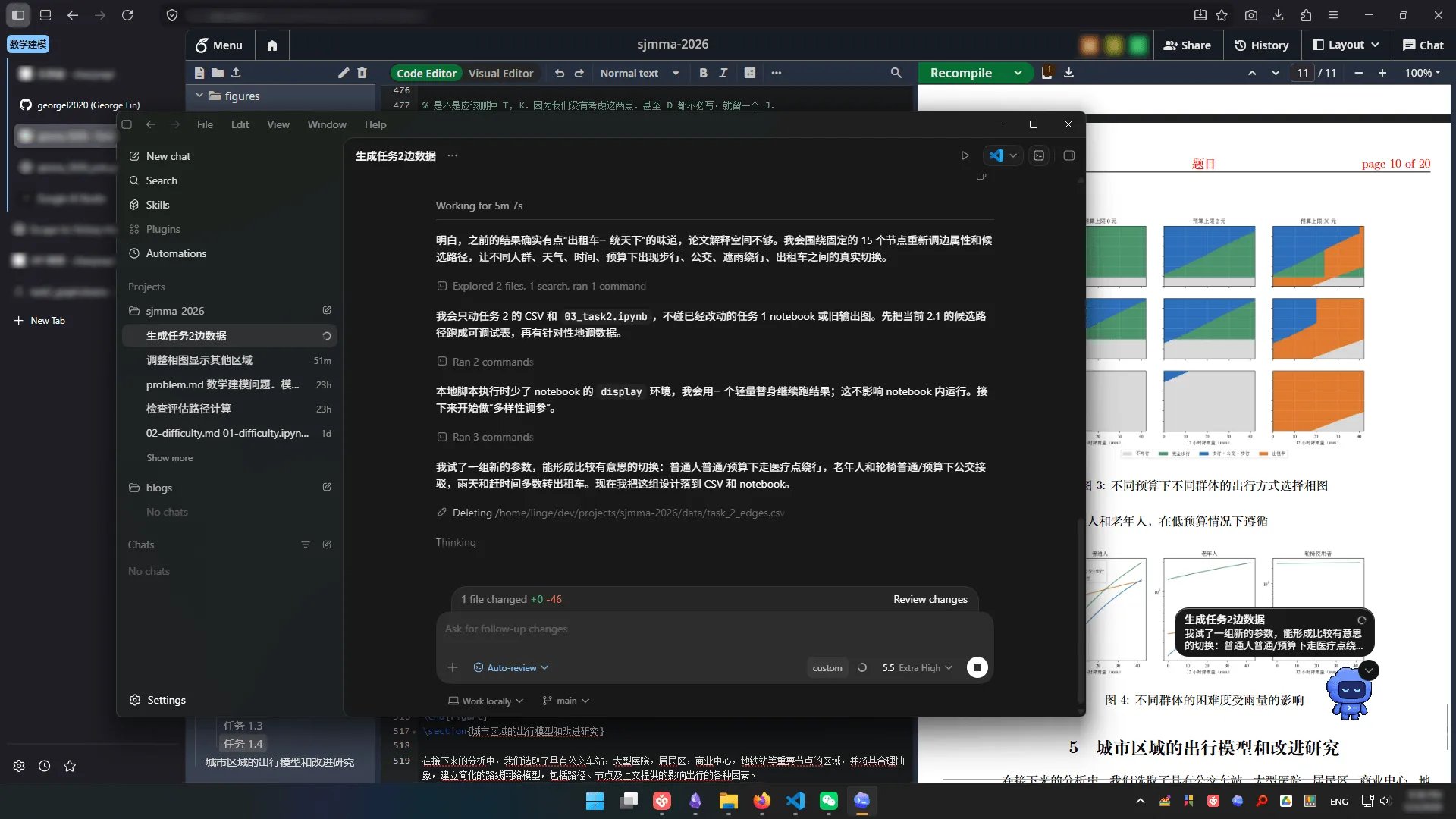Image resolution: width=1456 pixels, height=819 pixels.
Task: Create new folder in file tree
Action: pyautogui.click(x=218, y=73)
